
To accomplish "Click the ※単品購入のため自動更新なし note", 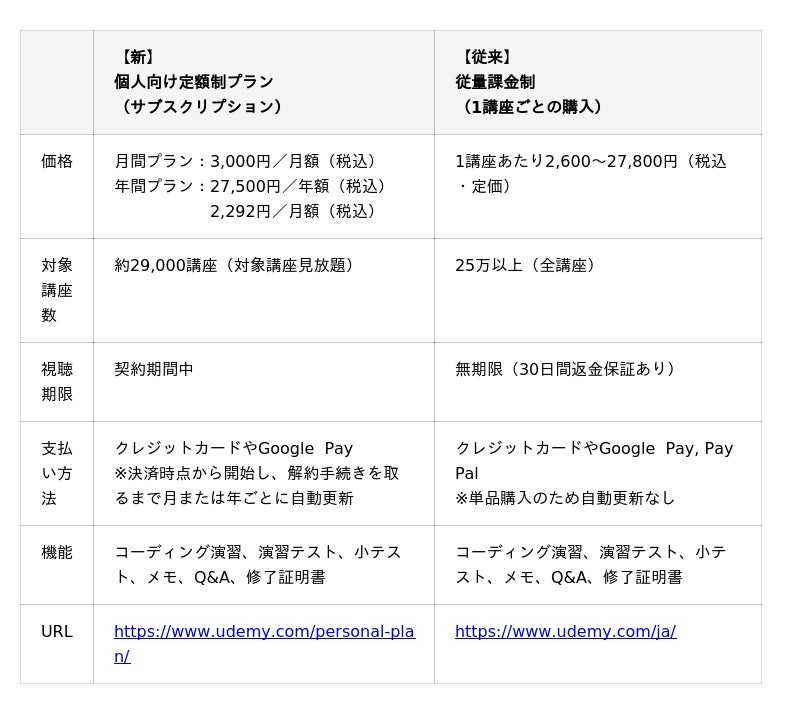I will (x=565, y=498).
